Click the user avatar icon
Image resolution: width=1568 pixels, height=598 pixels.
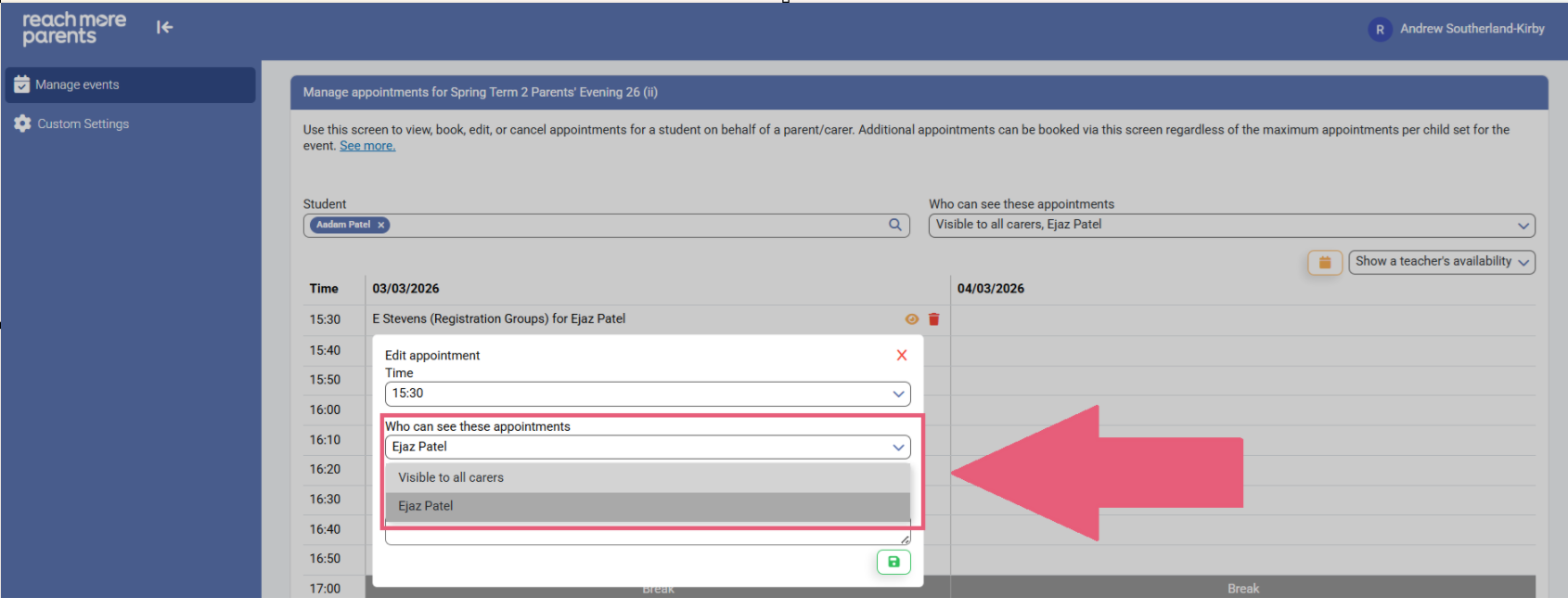pos(1379,30)
